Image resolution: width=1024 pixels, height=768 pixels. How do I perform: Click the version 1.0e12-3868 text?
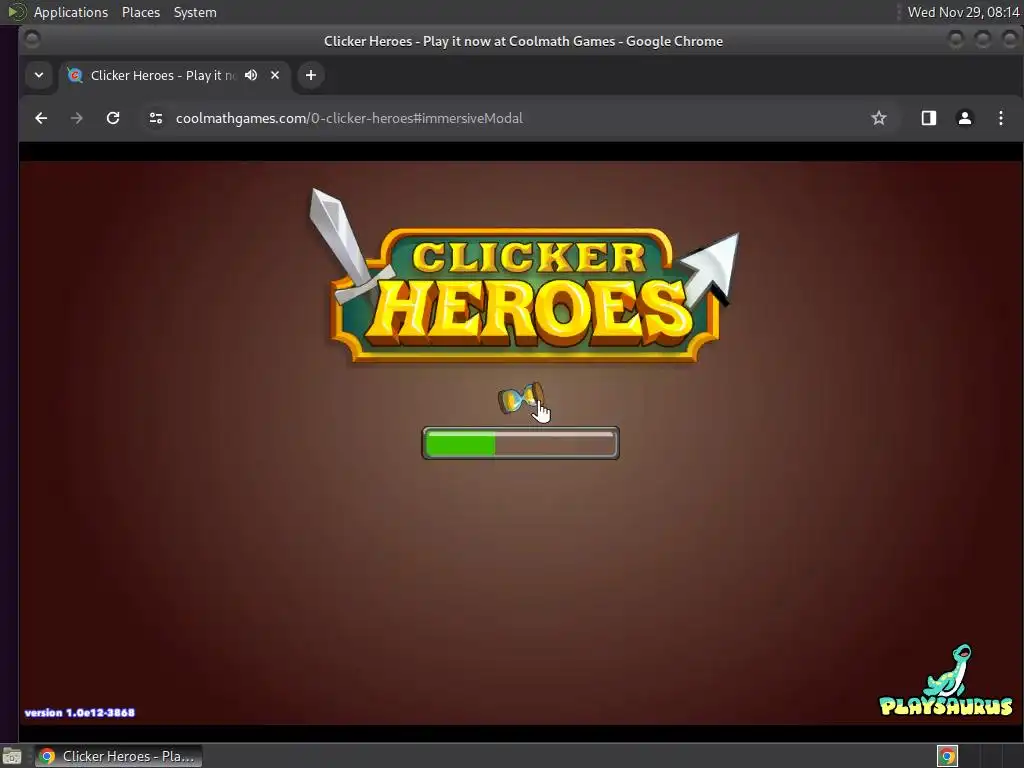click(x=80, y=712)
